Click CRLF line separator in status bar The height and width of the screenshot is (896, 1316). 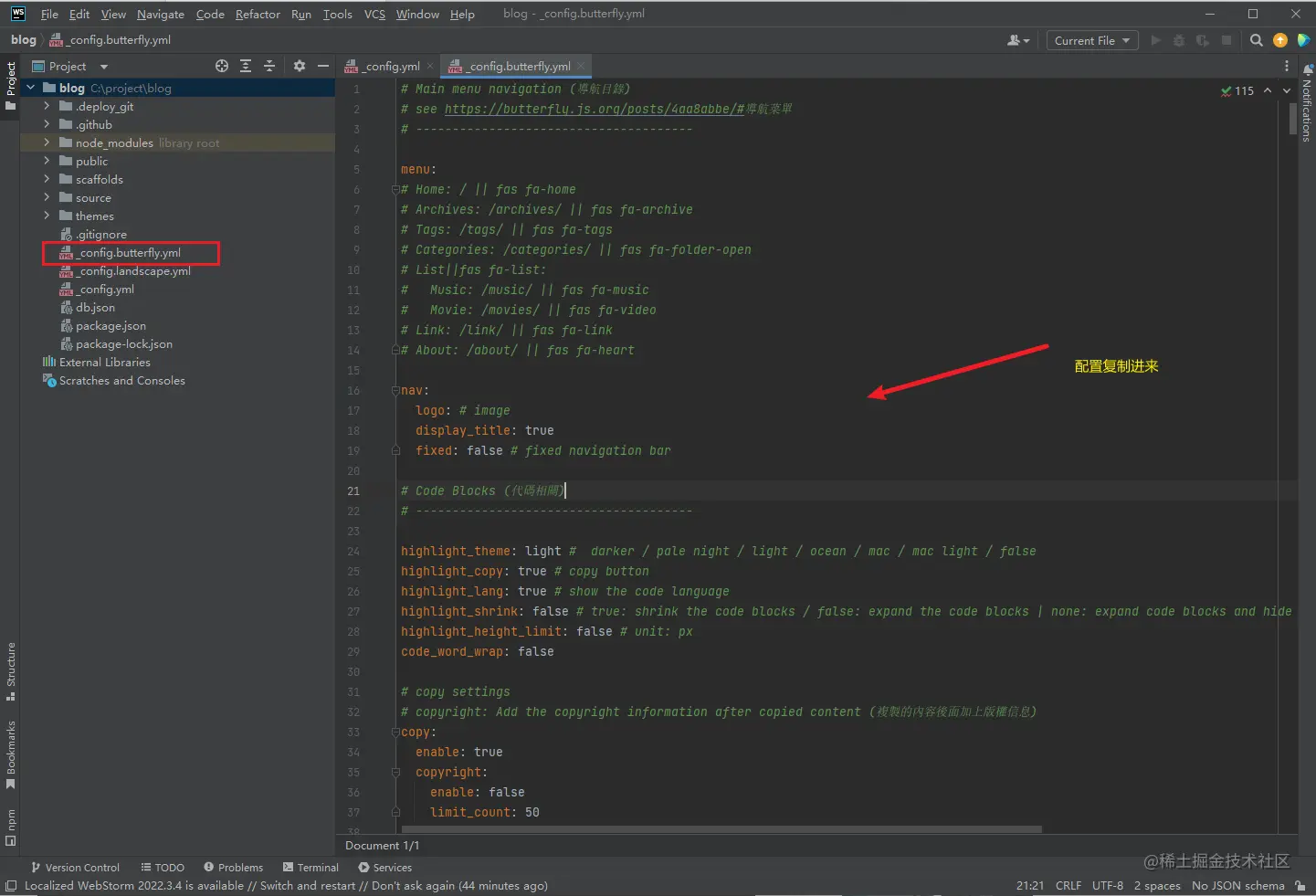pos(1068,885)
